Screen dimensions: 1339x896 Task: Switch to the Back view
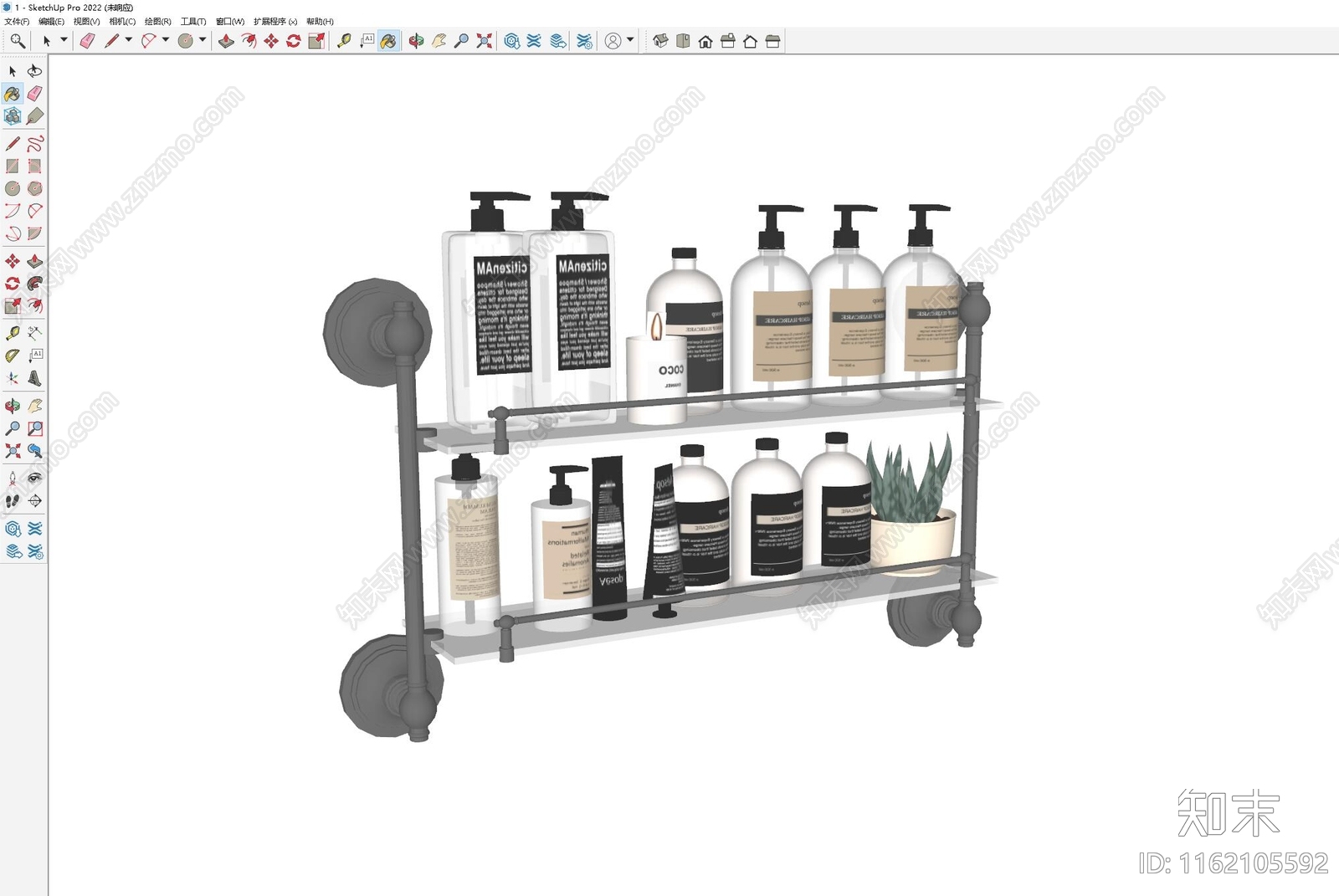(x=751, y=40)
